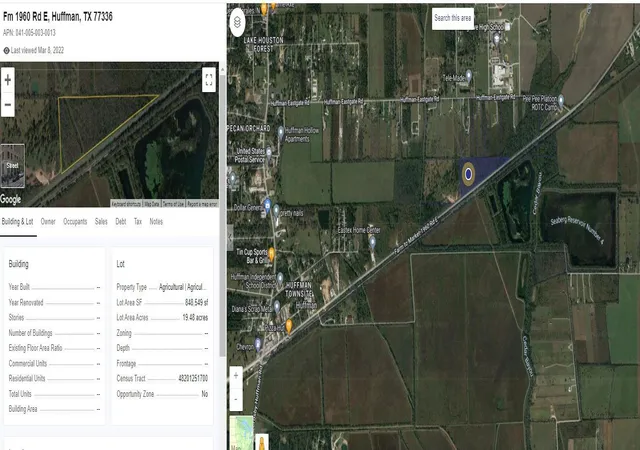Click the Diana's Scrap Metal pin
This screenshot has width=640, height=450.
tap(277, 306)
